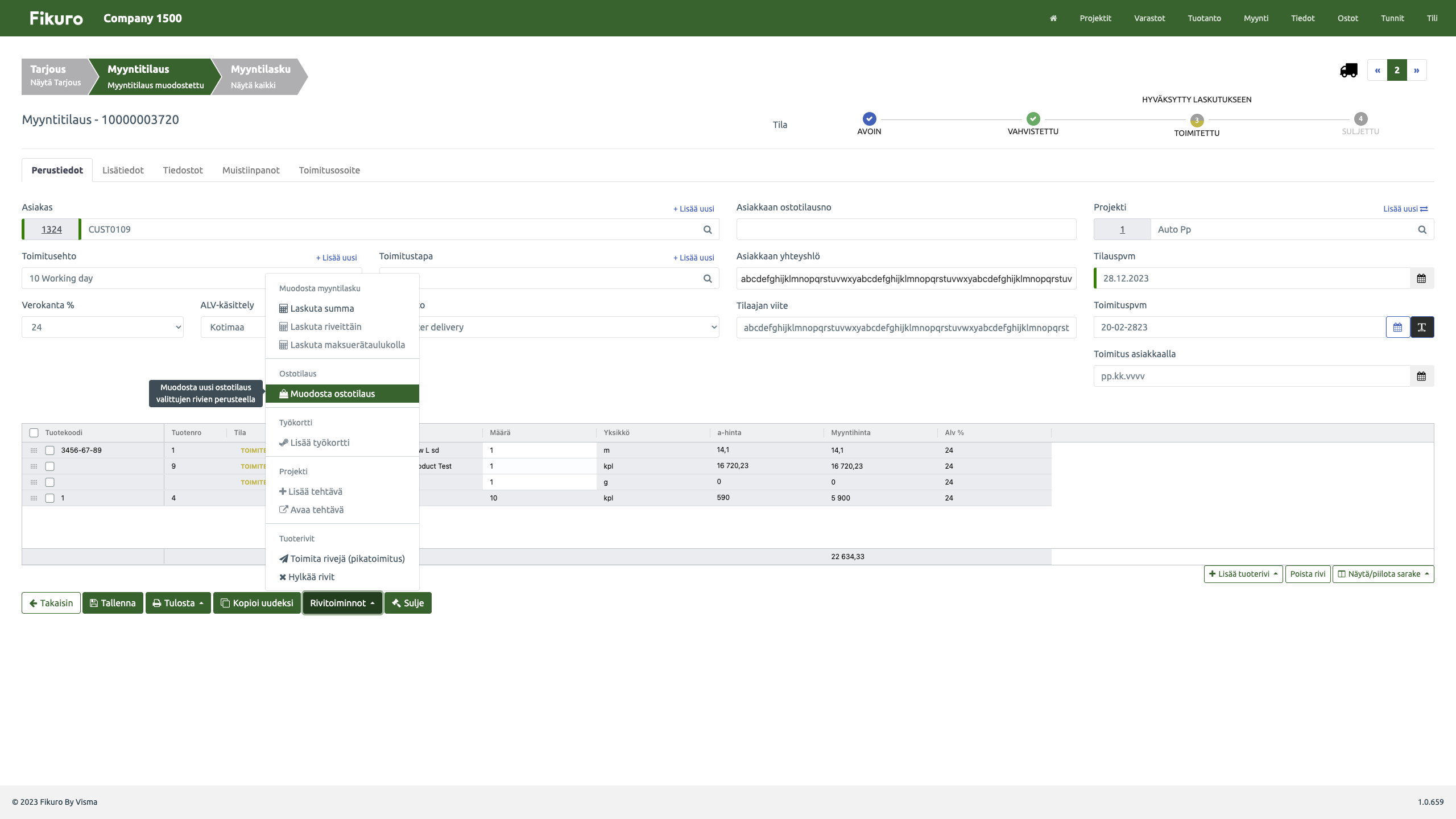This screenshot has width=1456, height=819.
Task: Open the delivery truck icon
Action: pyautogui.click(x=1349, y=70)
